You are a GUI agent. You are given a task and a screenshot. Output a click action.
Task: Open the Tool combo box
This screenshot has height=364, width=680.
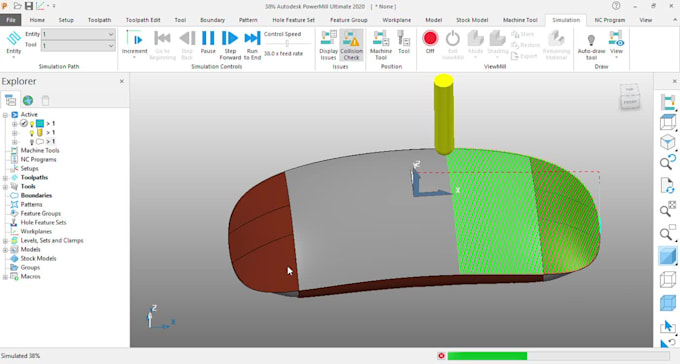(x=78, y=45)
